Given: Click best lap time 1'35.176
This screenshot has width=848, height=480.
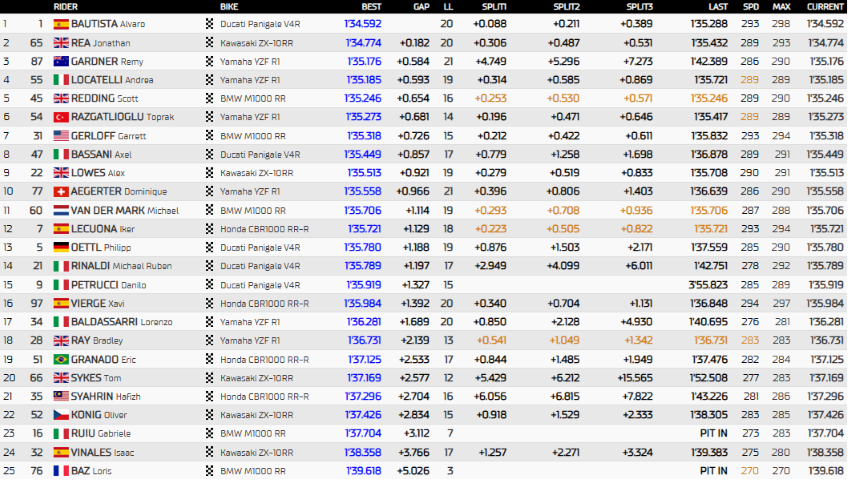Looking at the screenshot, I should 364,61.
